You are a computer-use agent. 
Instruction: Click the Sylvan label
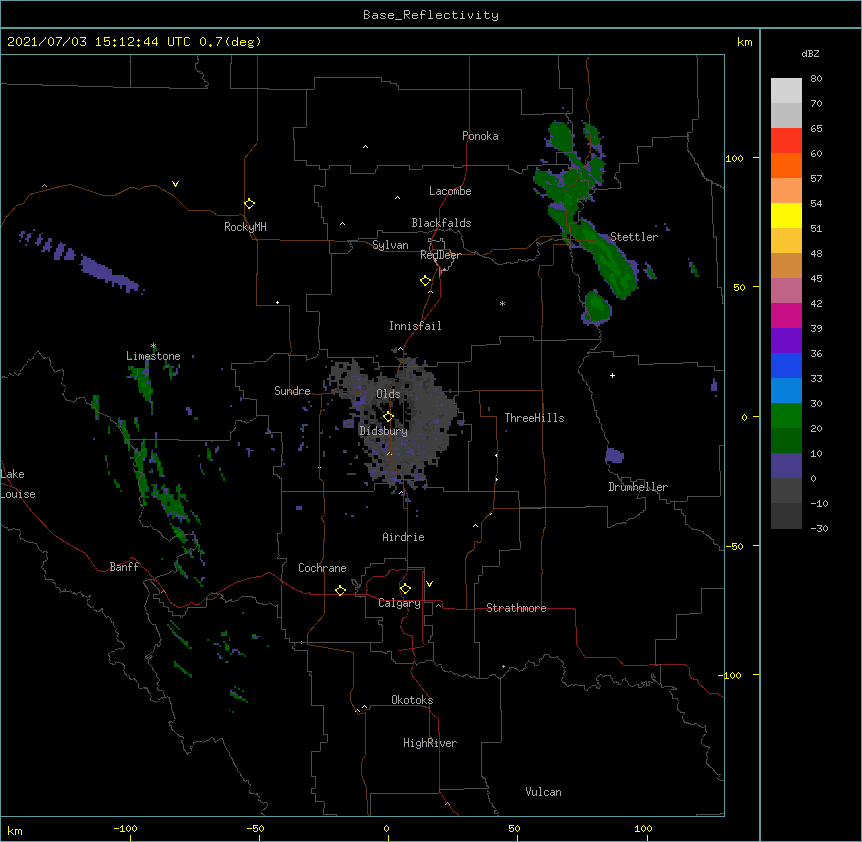point(390,245)
